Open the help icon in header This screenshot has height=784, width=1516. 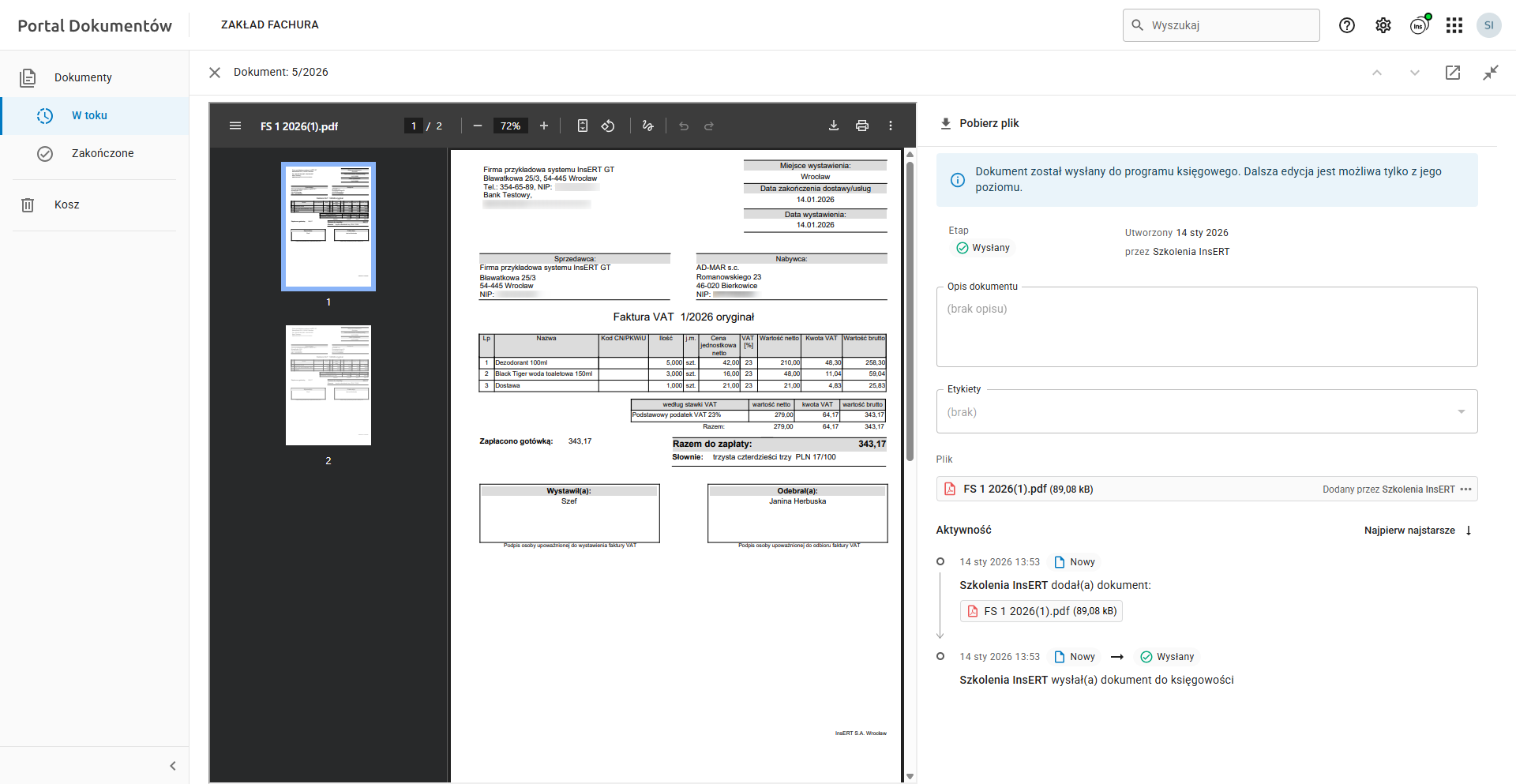pos(1346,25)
